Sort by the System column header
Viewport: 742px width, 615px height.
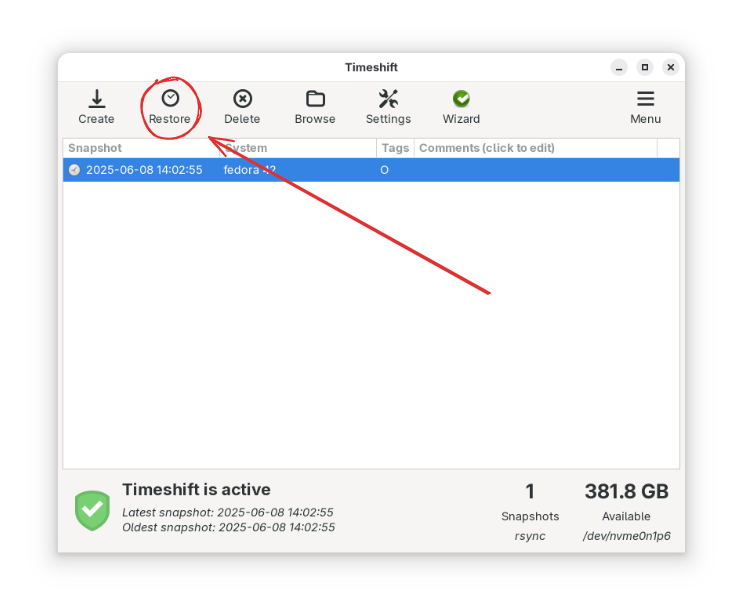(298, 148)
